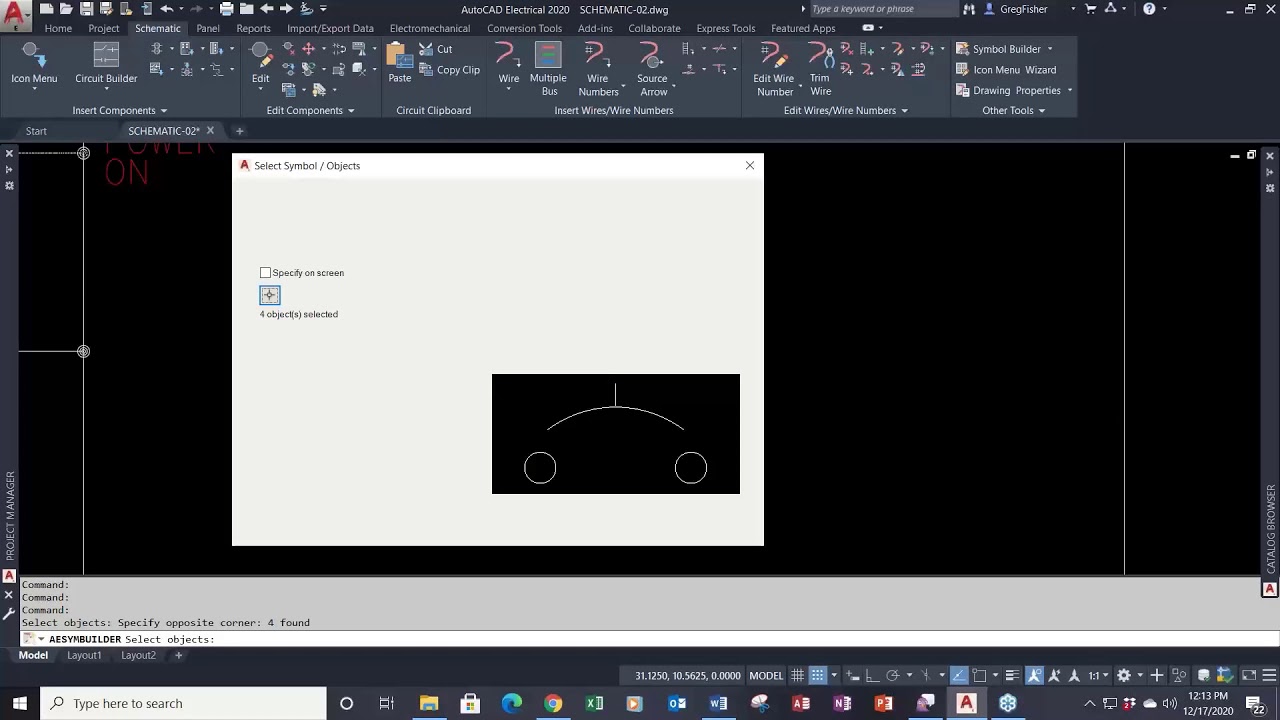Open the Icon Menu Wizard
Screen dimensions: 1280x720
pos(1005,70)
